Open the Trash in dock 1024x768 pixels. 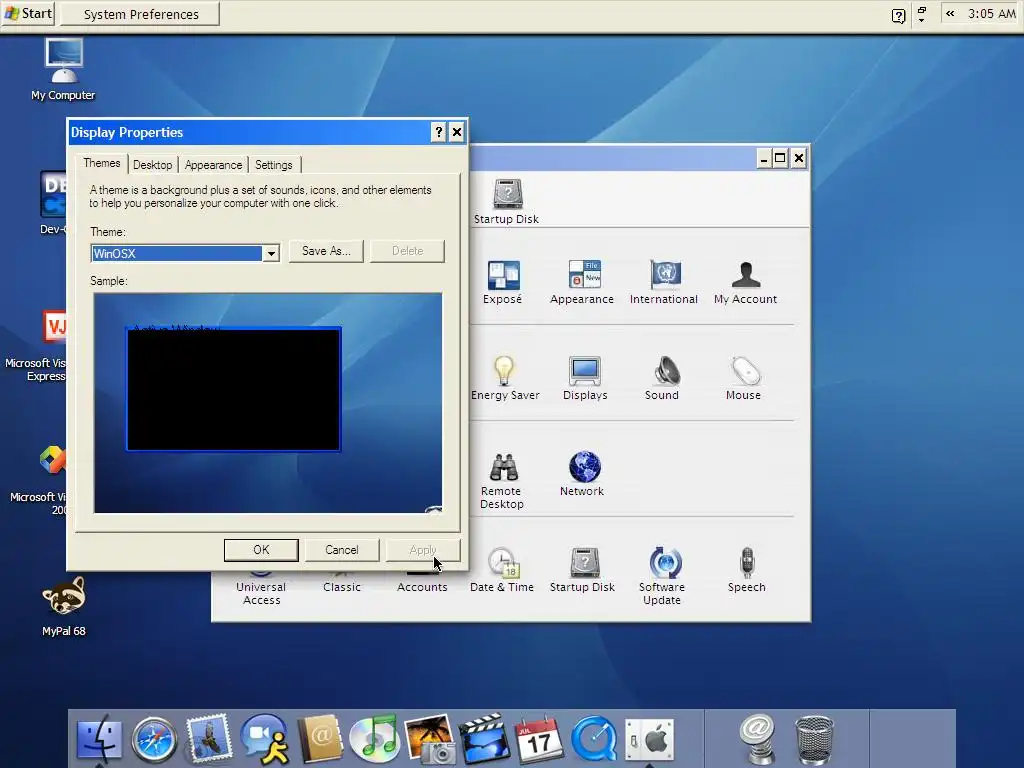(x=814, y=740)
